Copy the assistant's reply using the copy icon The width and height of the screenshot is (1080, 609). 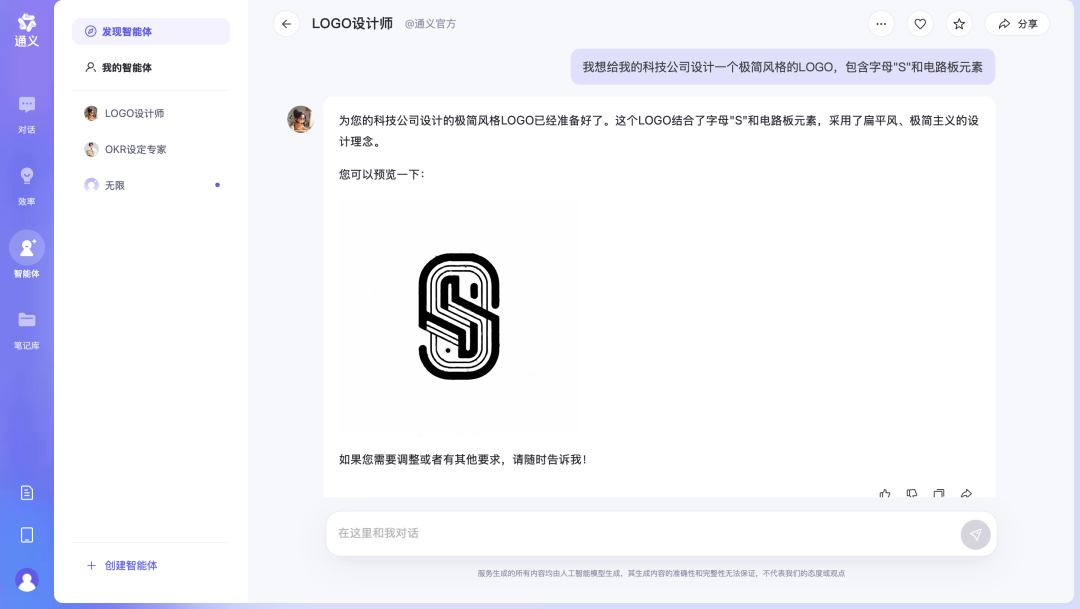tap(938, 493)
